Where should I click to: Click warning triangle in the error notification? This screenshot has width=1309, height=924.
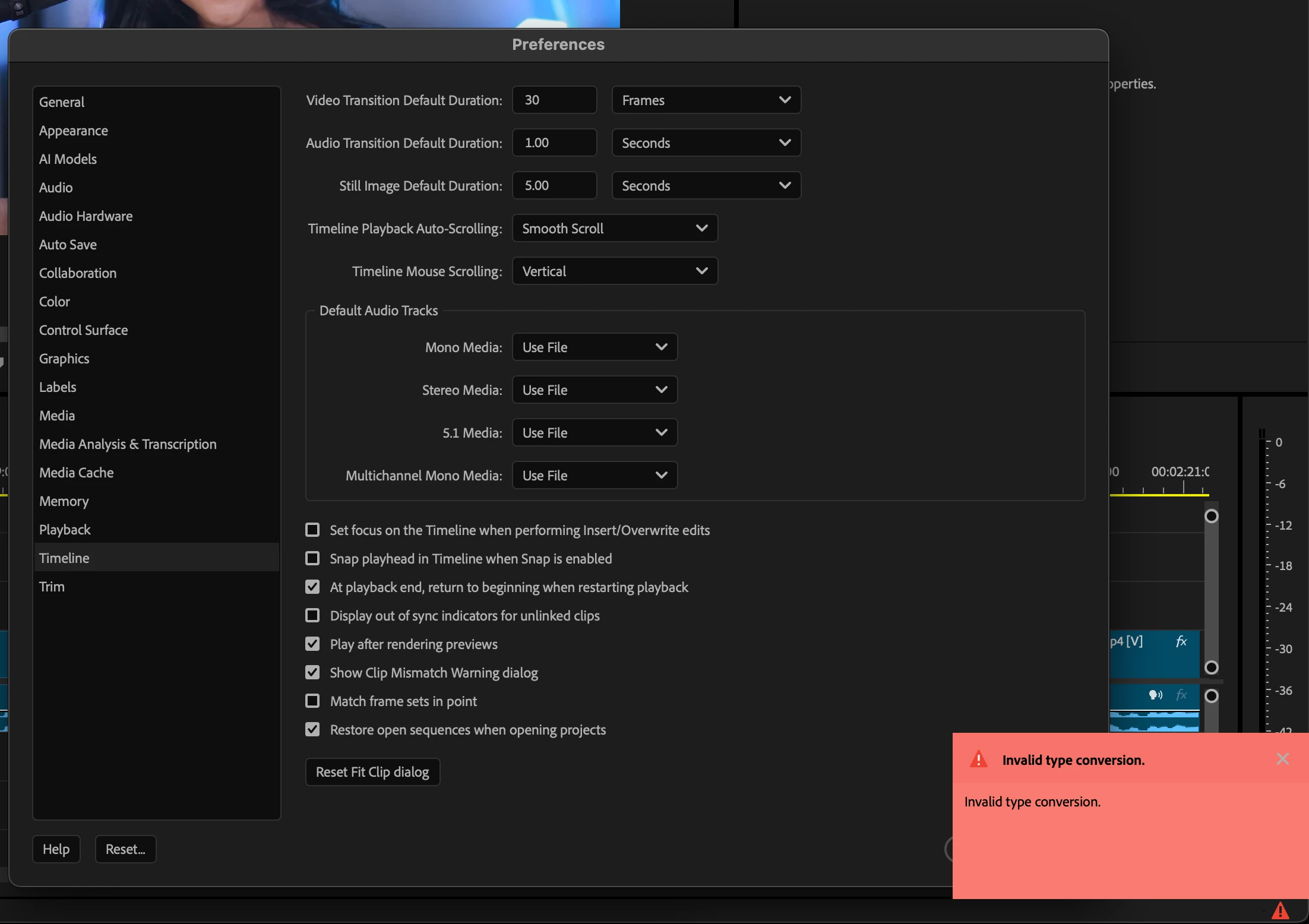[x=978, y=760]
